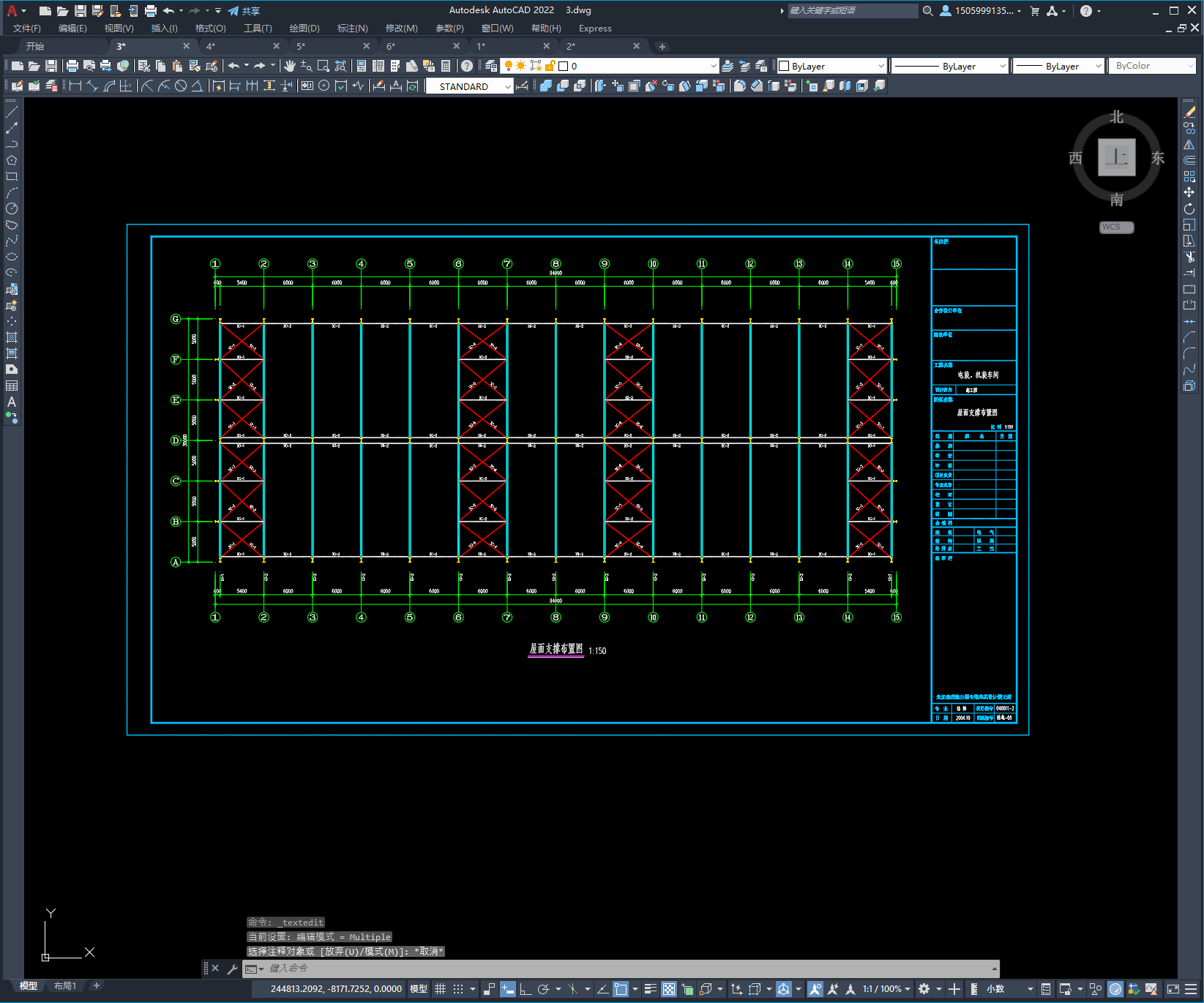Toggle object snap in status bar

[x=621, y=989]
